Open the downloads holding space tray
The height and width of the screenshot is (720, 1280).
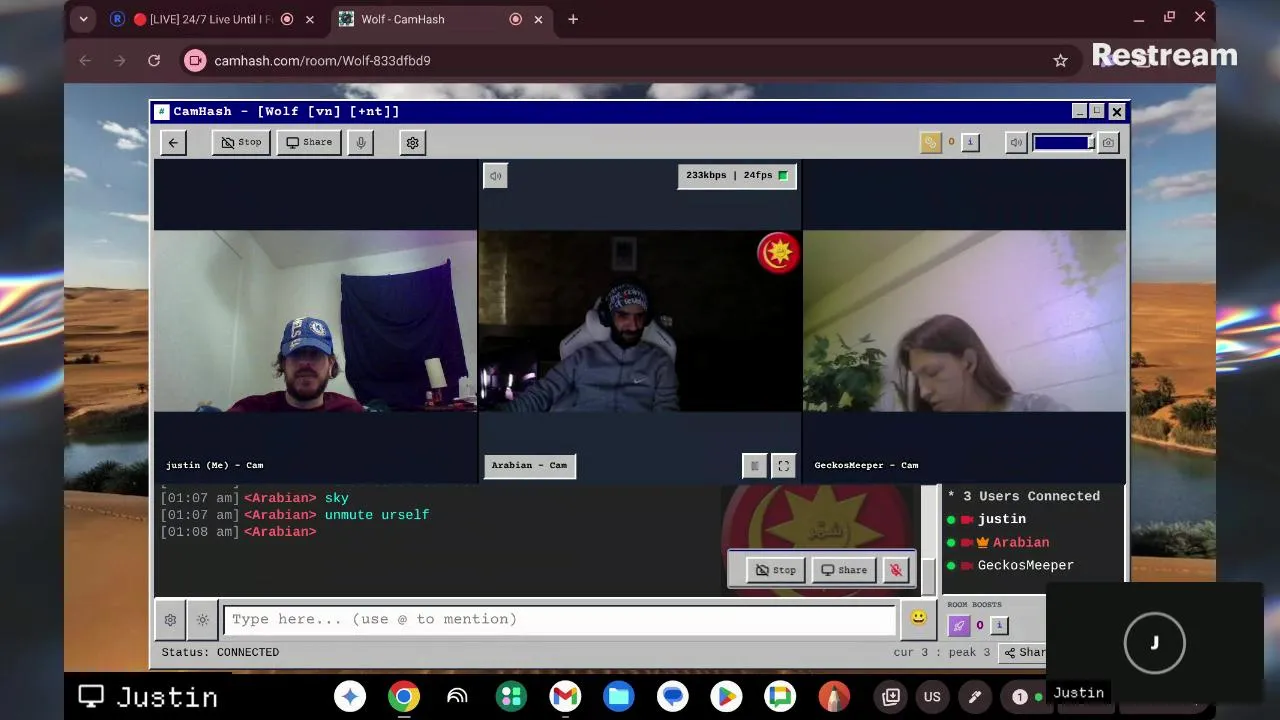891,696
